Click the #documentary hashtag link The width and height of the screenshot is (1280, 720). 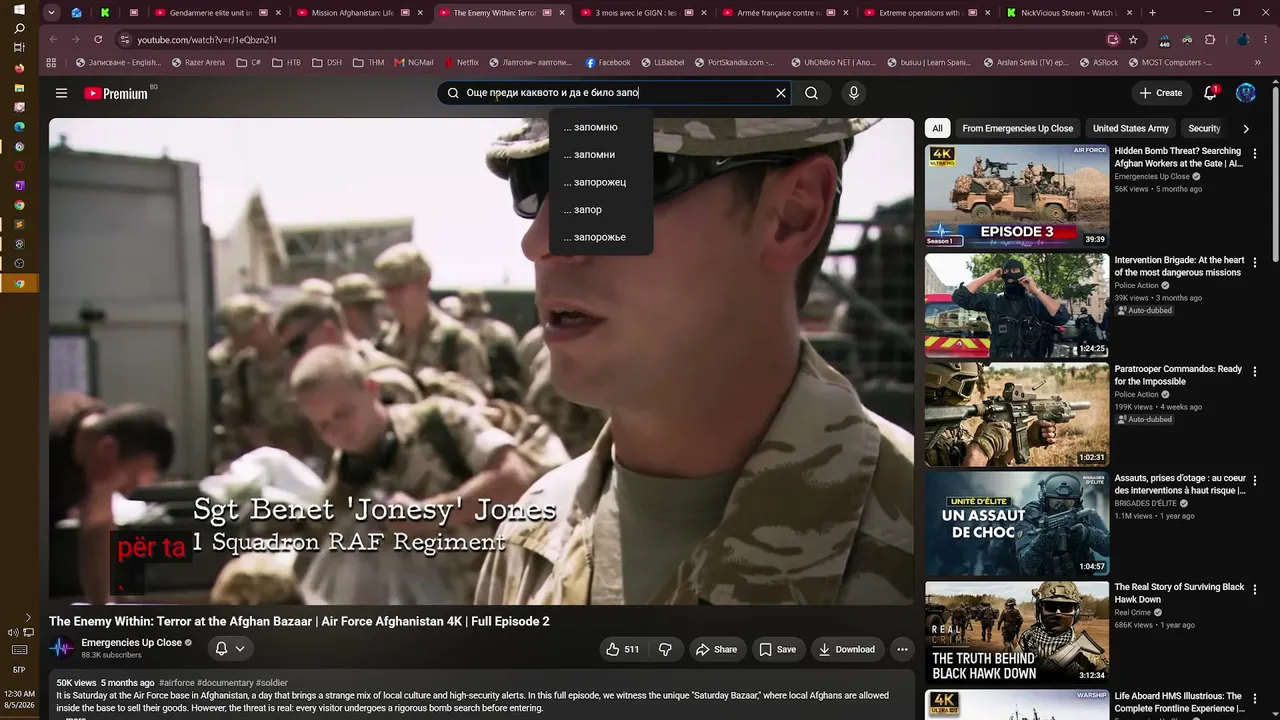click(225, 683)
